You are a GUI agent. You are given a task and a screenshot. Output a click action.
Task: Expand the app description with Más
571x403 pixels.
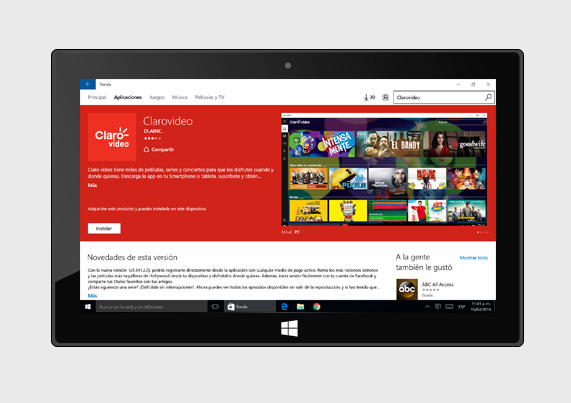click(92, 185)
